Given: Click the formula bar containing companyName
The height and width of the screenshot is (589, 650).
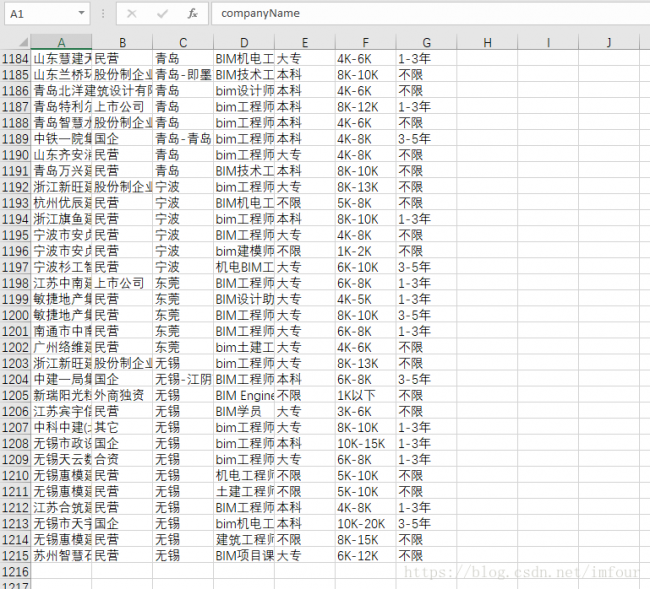Looking at the screenshot, I should point(420,14).
